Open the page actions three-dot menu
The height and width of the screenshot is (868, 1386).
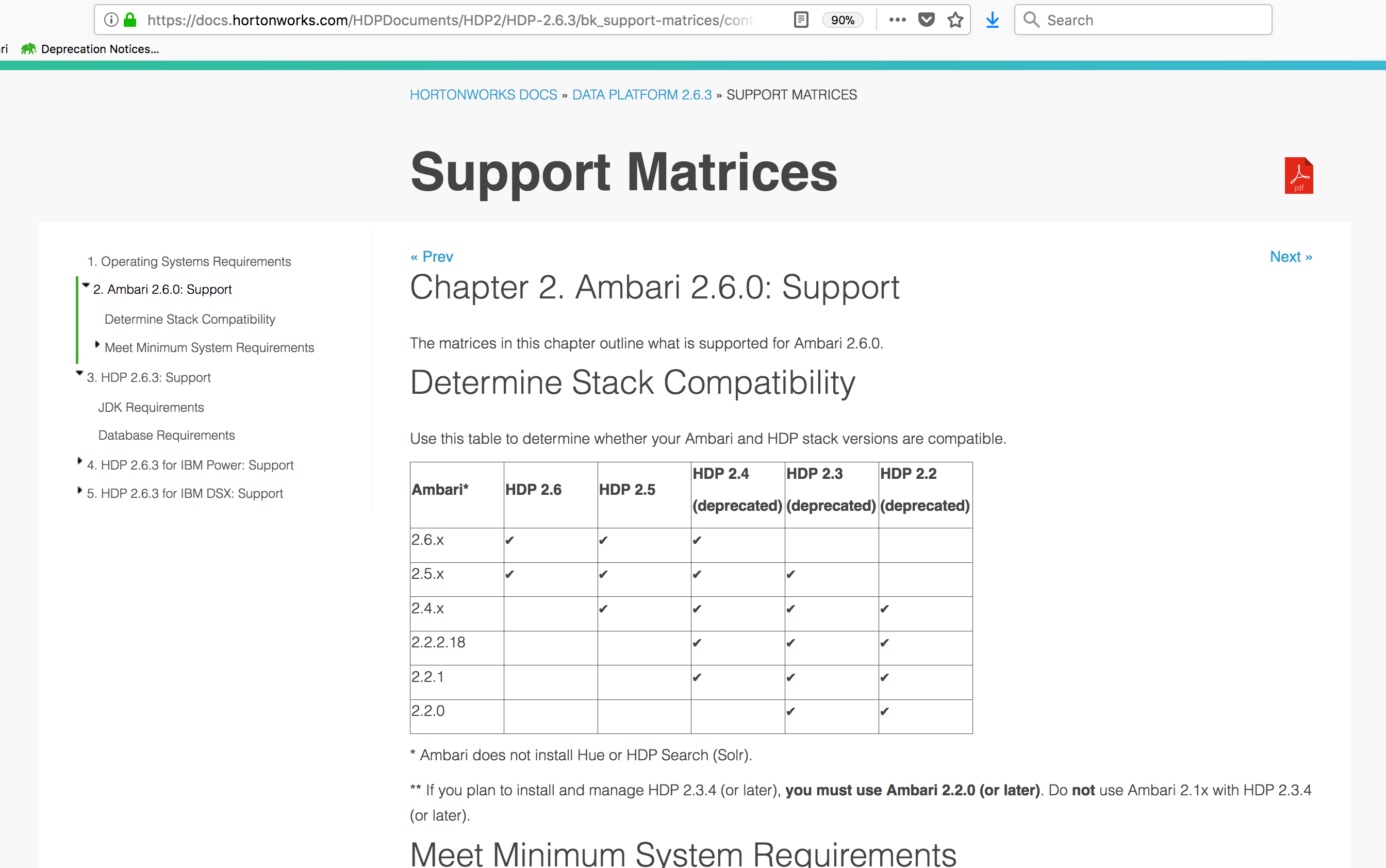click(897, 20)
